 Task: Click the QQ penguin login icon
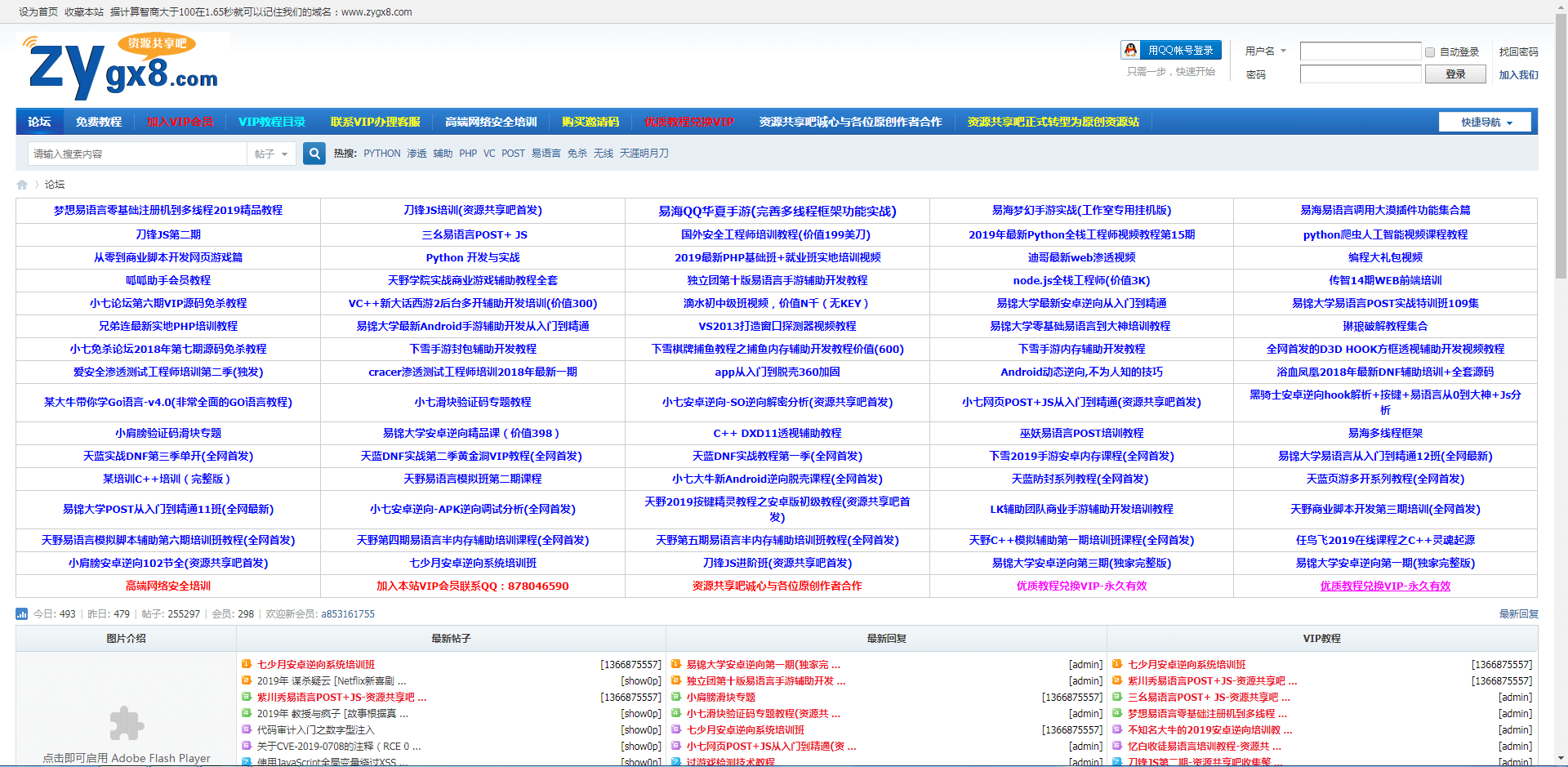click(1130, 51)
